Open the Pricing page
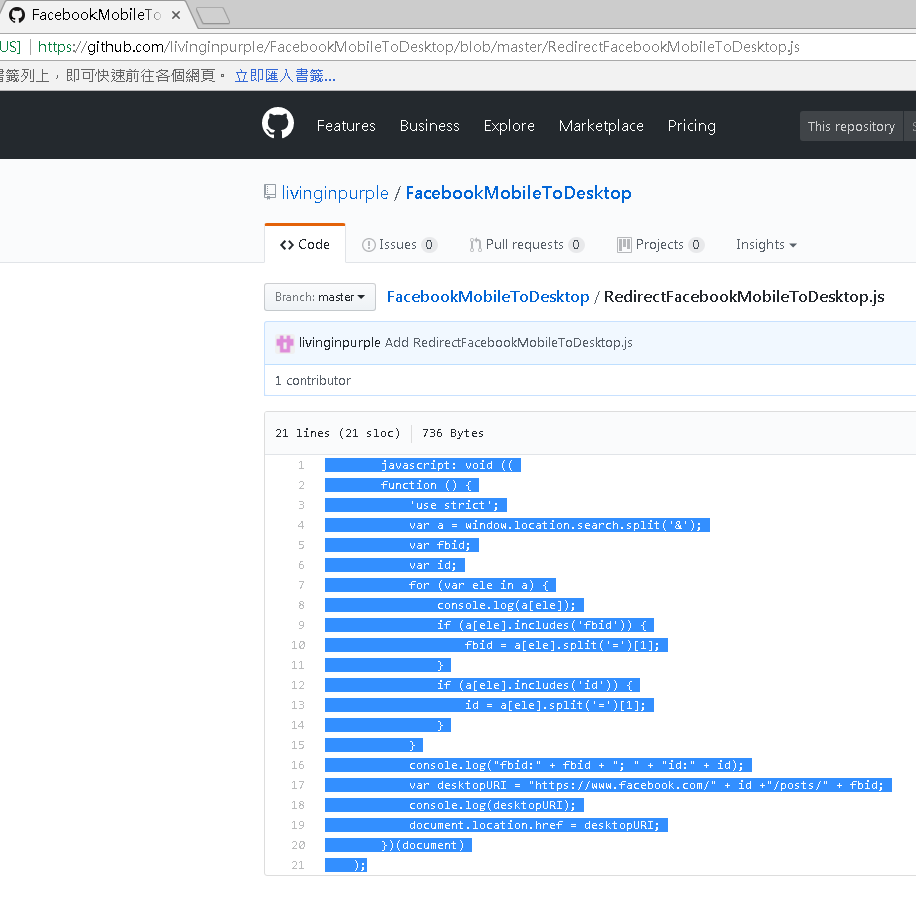 692,126
